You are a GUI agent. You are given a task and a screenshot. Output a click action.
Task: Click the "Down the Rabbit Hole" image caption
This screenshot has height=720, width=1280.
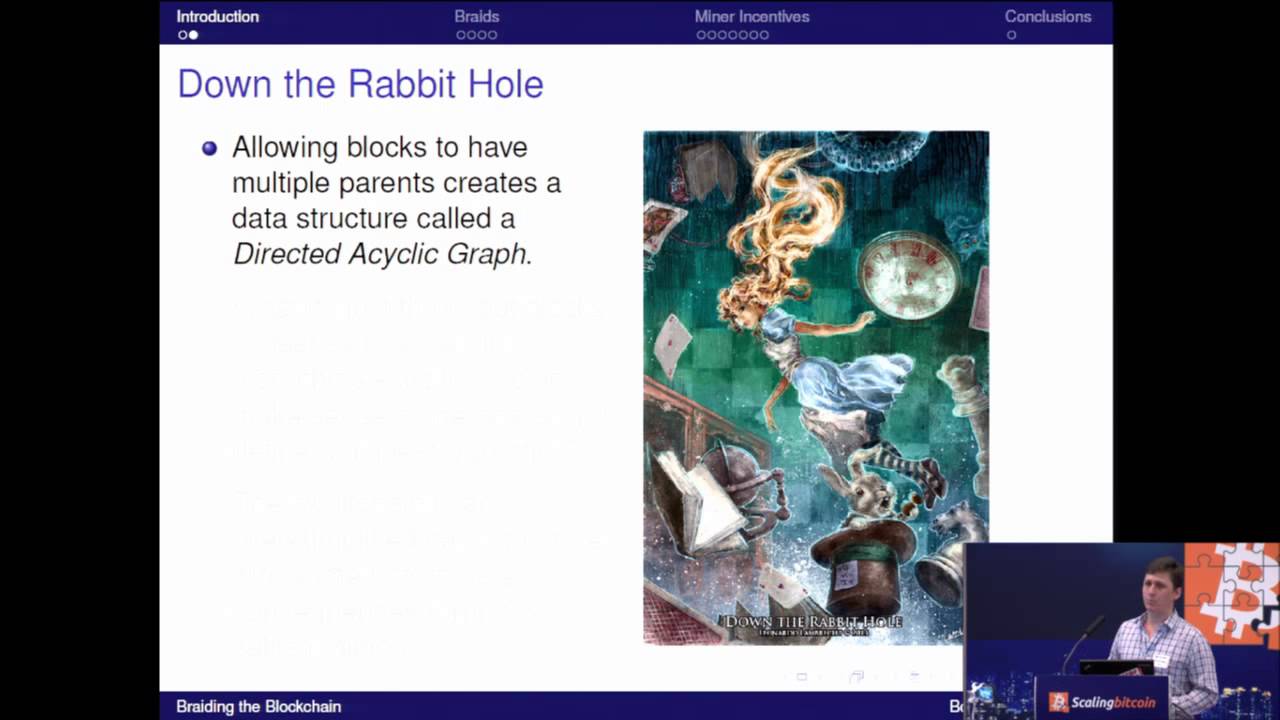point(813,622)
